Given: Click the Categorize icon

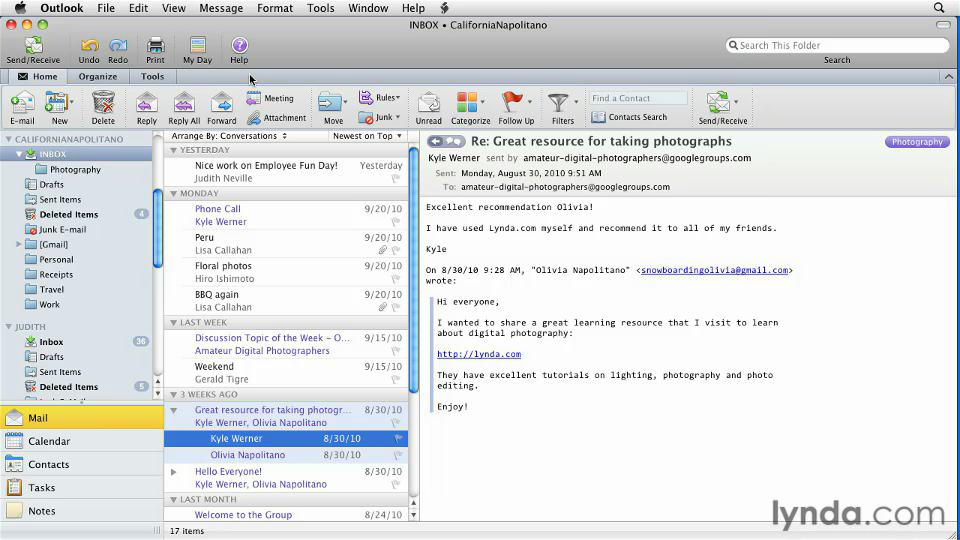Looking at the screenshot, I should coord(467,102).
